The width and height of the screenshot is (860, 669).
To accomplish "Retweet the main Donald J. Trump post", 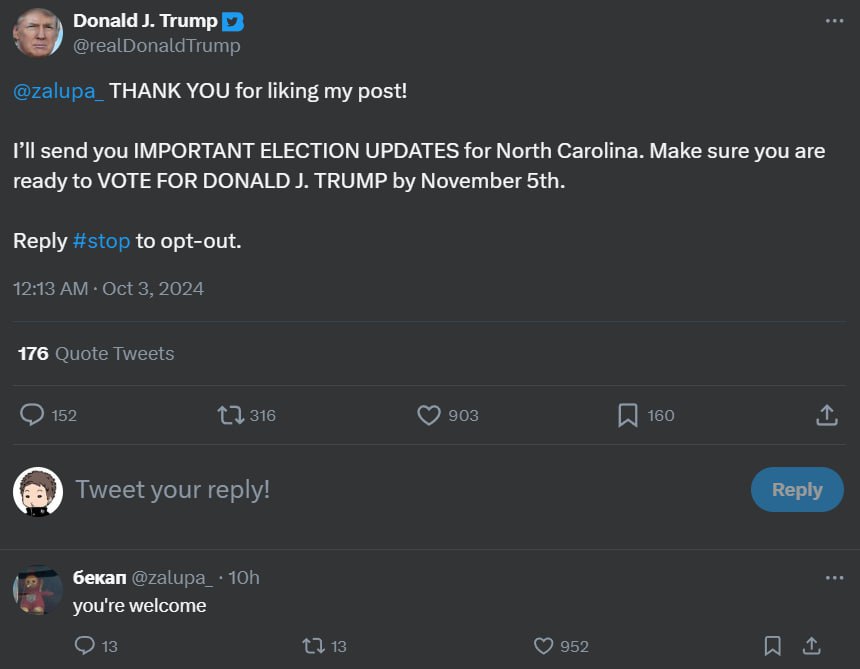I will pyautogui.click(x=230, y=415).
